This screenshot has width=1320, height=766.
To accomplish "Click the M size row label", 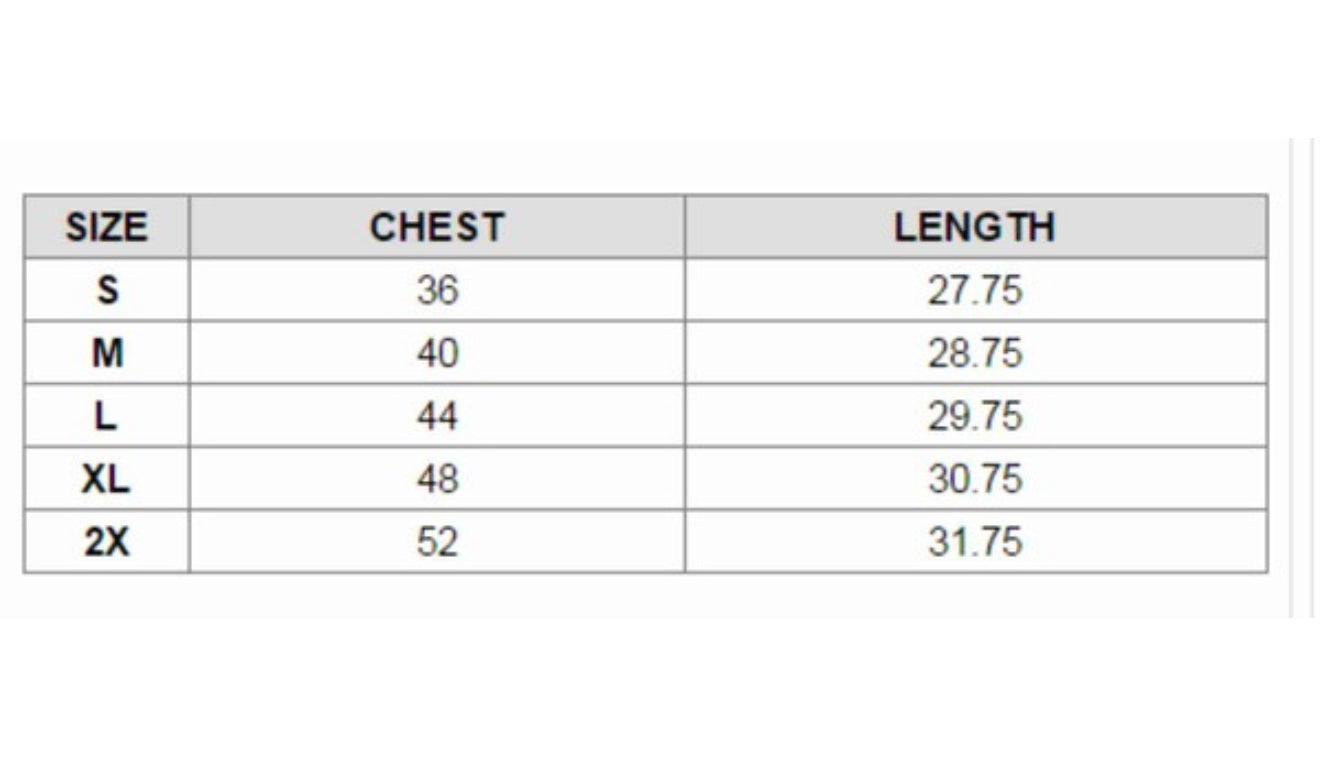I will click(x=106, y=353).
